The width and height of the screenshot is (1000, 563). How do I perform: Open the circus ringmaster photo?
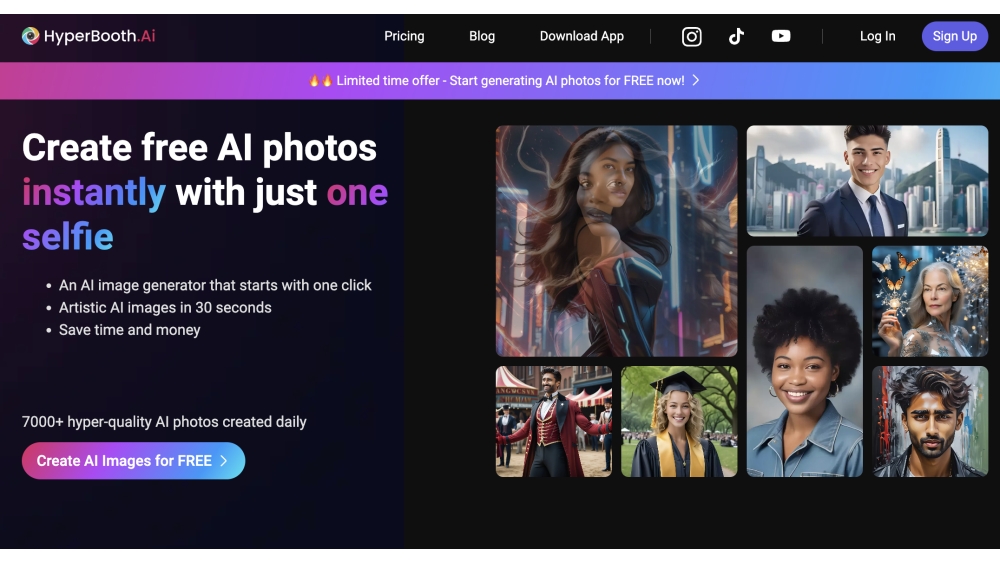pos(554,421)
